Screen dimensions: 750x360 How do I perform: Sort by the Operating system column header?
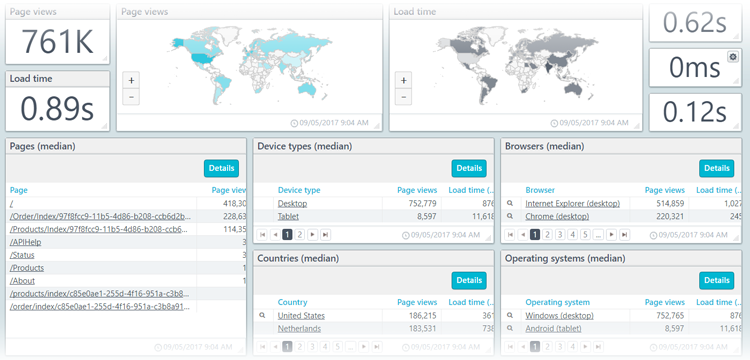pos(558,302)
